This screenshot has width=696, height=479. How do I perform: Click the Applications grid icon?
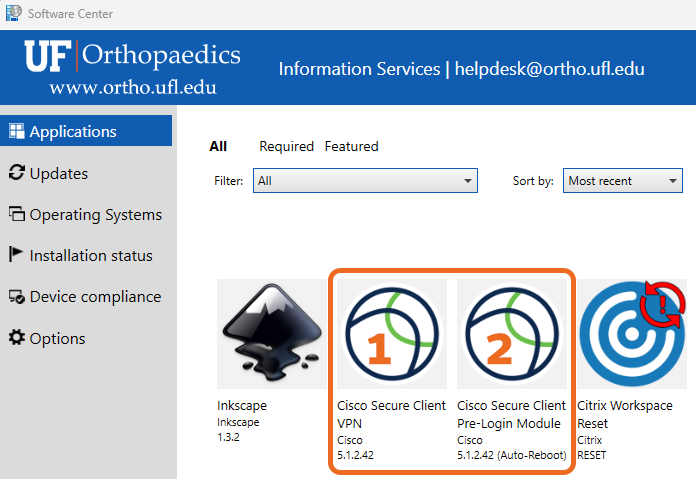pos(17,131)
